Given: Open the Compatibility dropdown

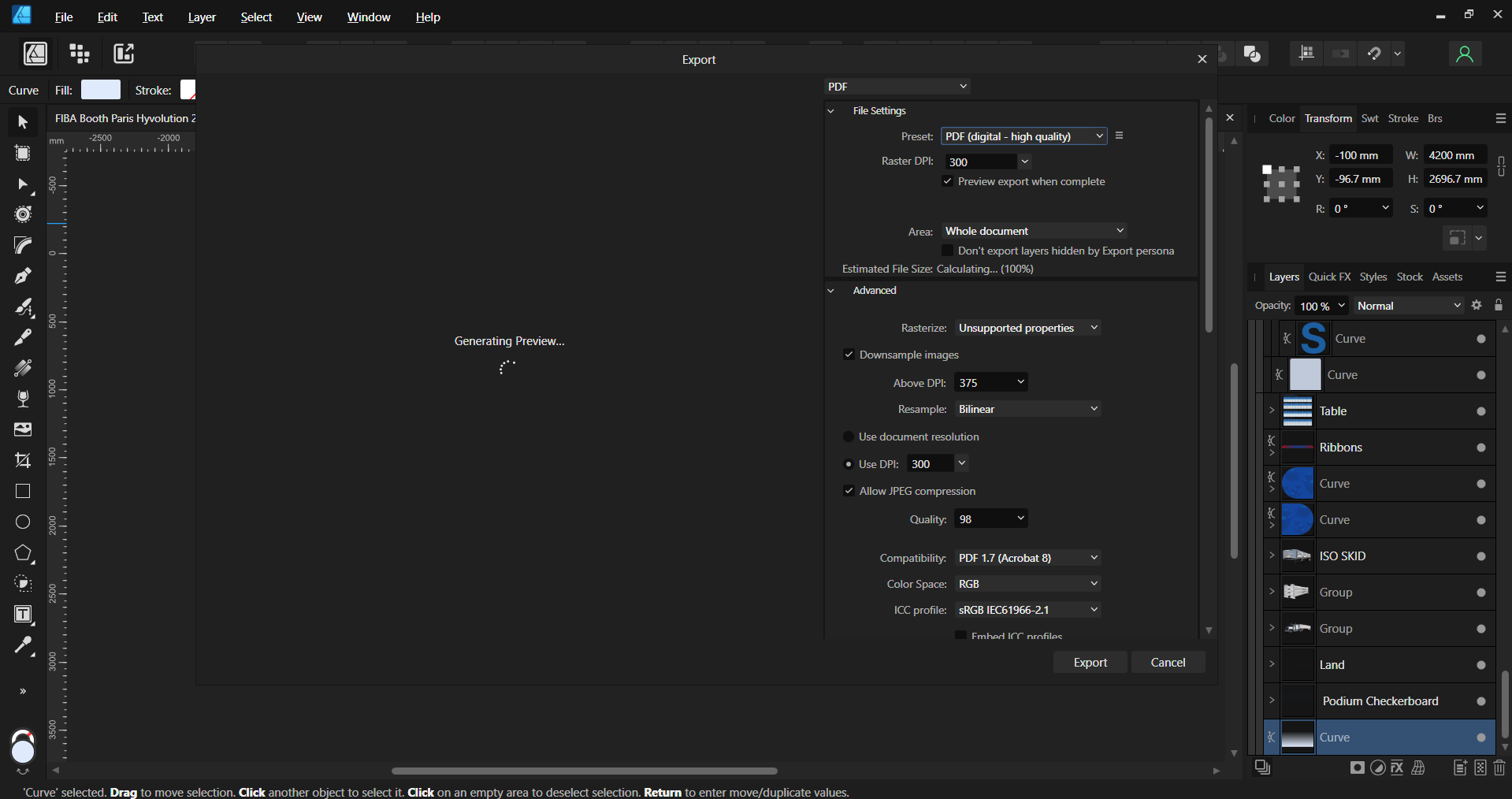Looking at the screenshot, I should (x=1027, y=558).
